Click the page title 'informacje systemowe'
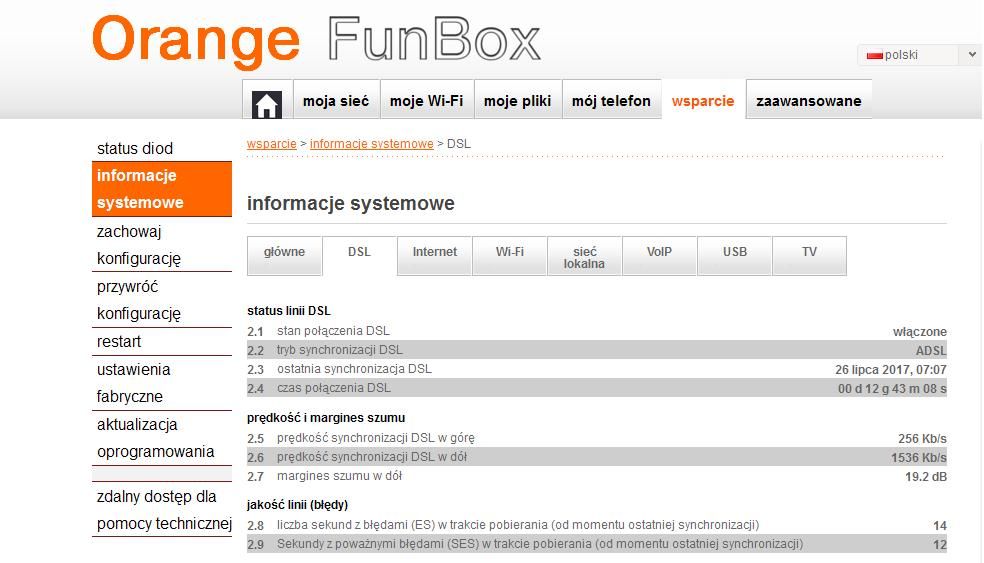The height and width of the screenshot is (563, 984). (350, 203)
